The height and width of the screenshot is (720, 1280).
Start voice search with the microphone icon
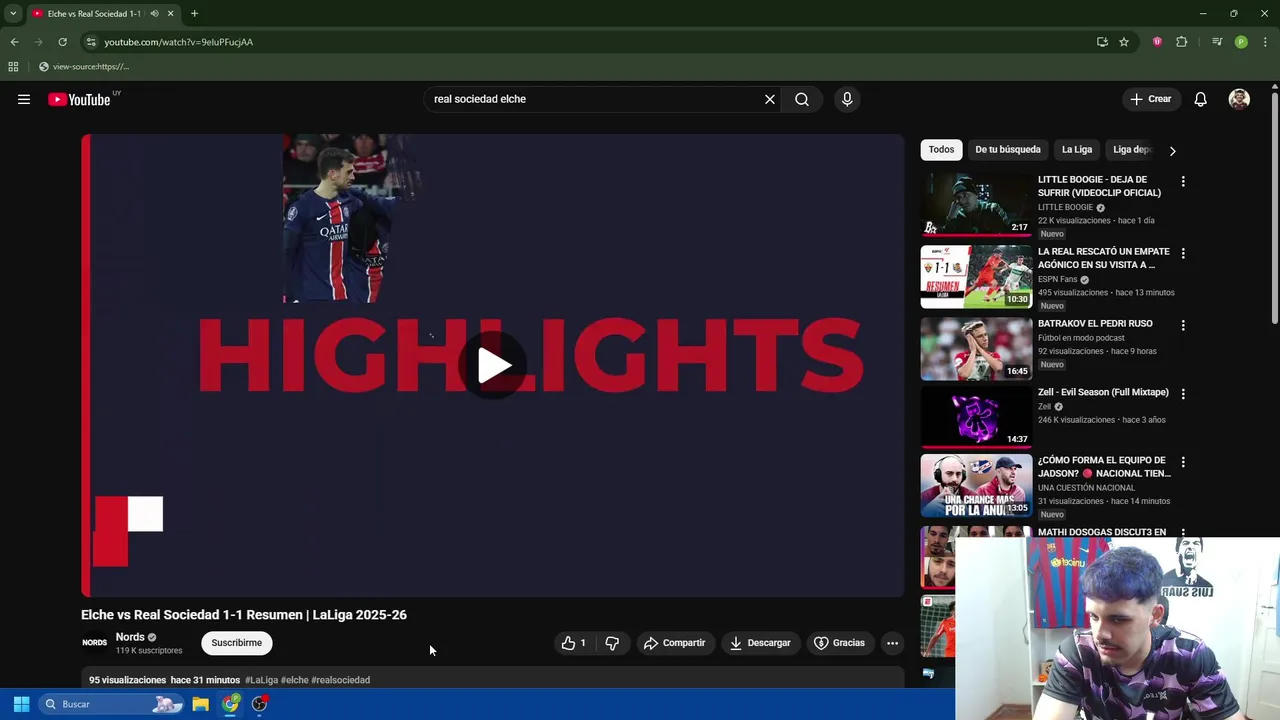pos(847,99)
